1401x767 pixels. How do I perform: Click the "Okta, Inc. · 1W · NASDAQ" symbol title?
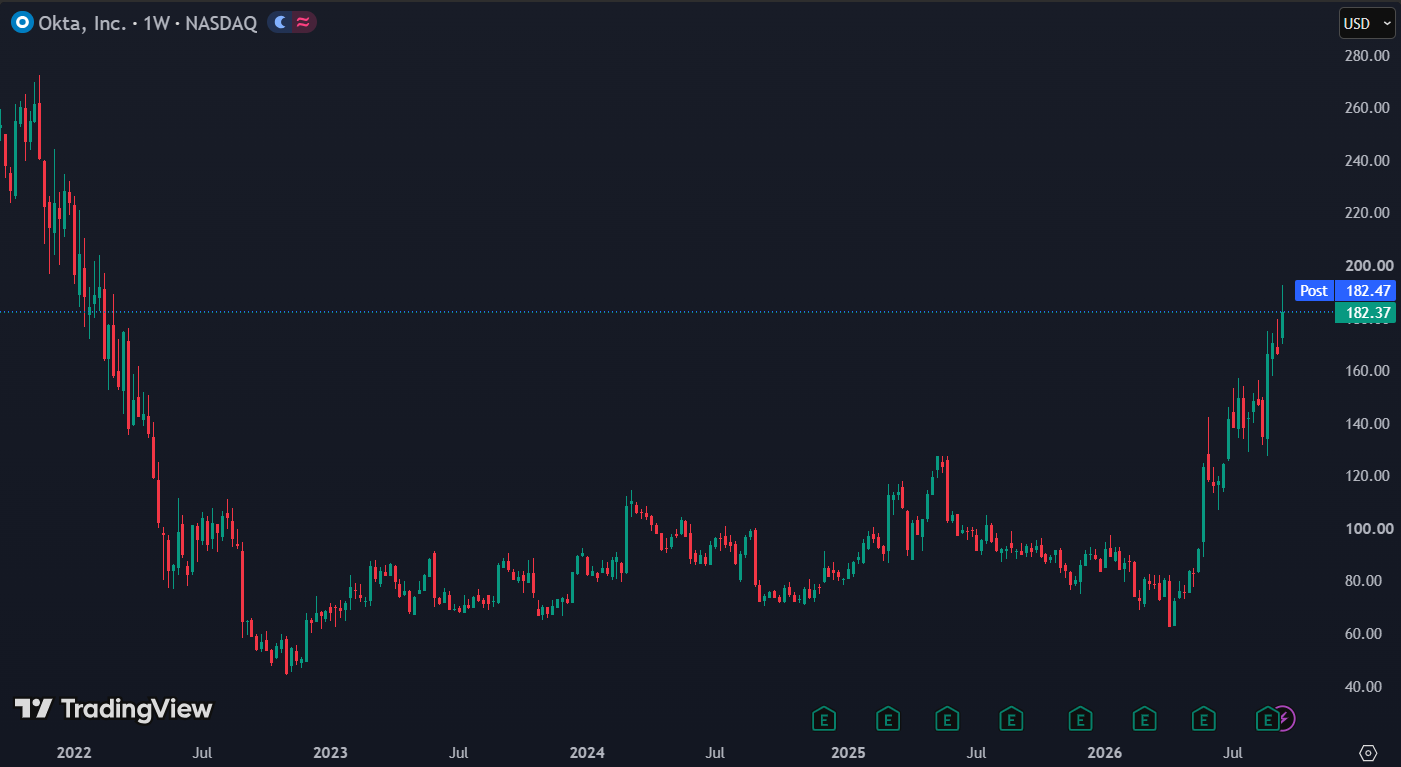coord(149,22)
